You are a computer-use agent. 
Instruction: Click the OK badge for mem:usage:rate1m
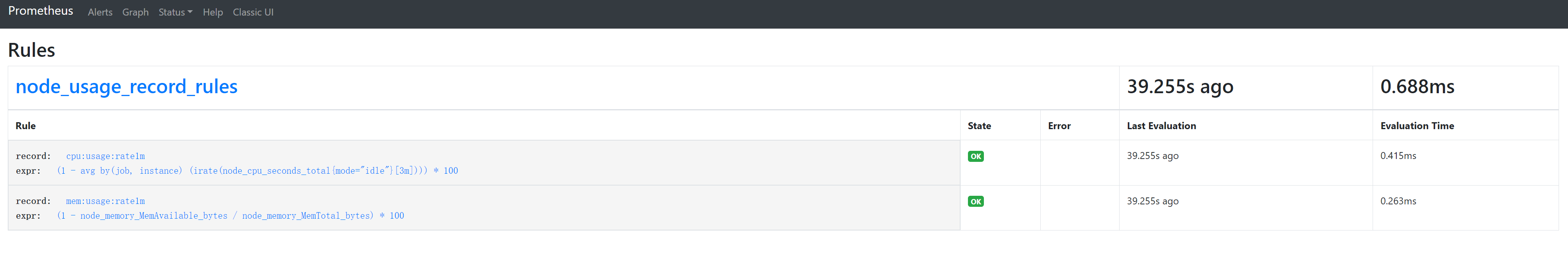click(x=976, y=202)
